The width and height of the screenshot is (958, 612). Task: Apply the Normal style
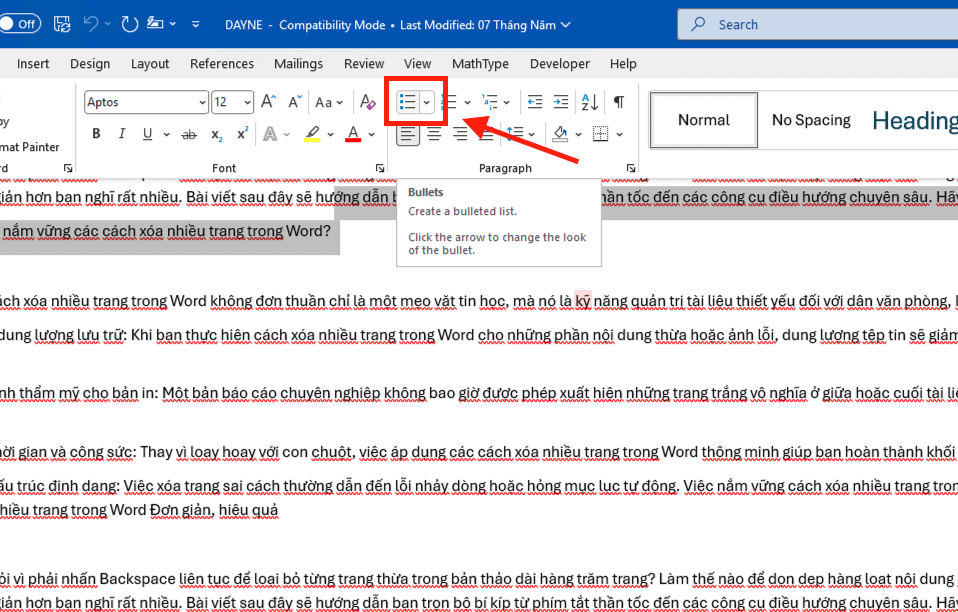pyautogui.click(x=704, y=120)
